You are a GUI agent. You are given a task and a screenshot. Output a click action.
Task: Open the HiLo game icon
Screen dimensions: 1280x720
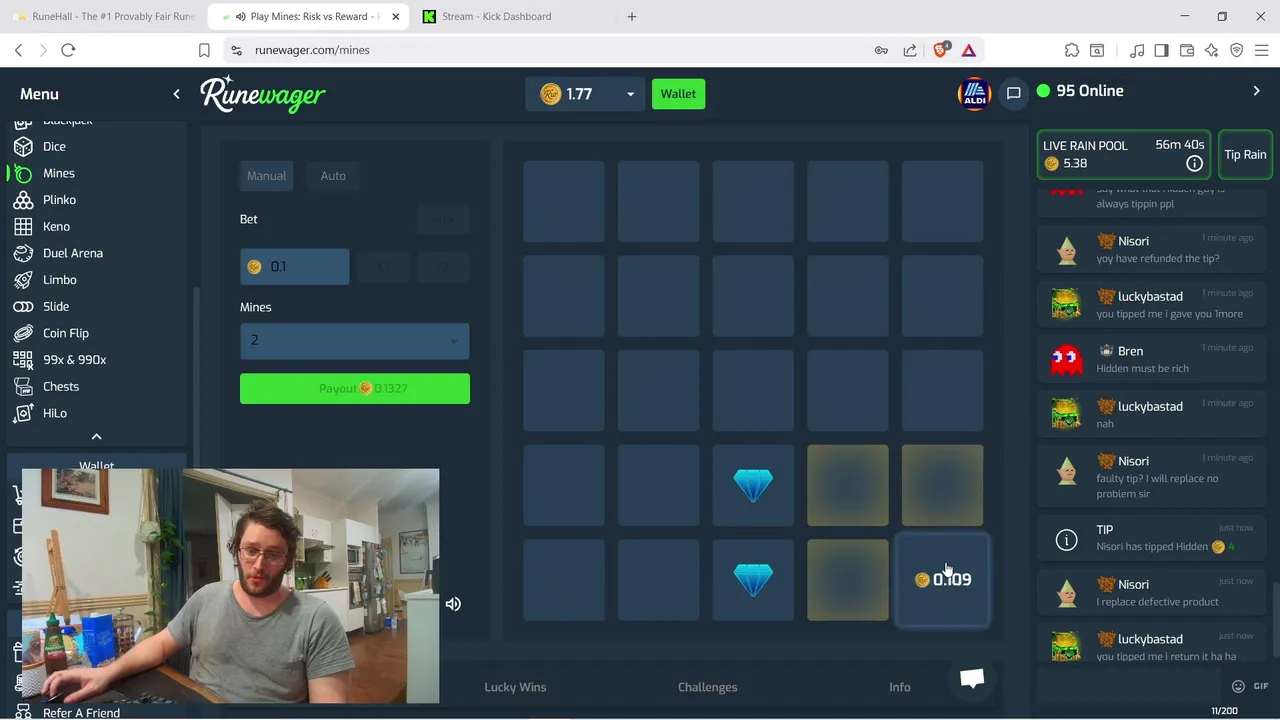23,413
